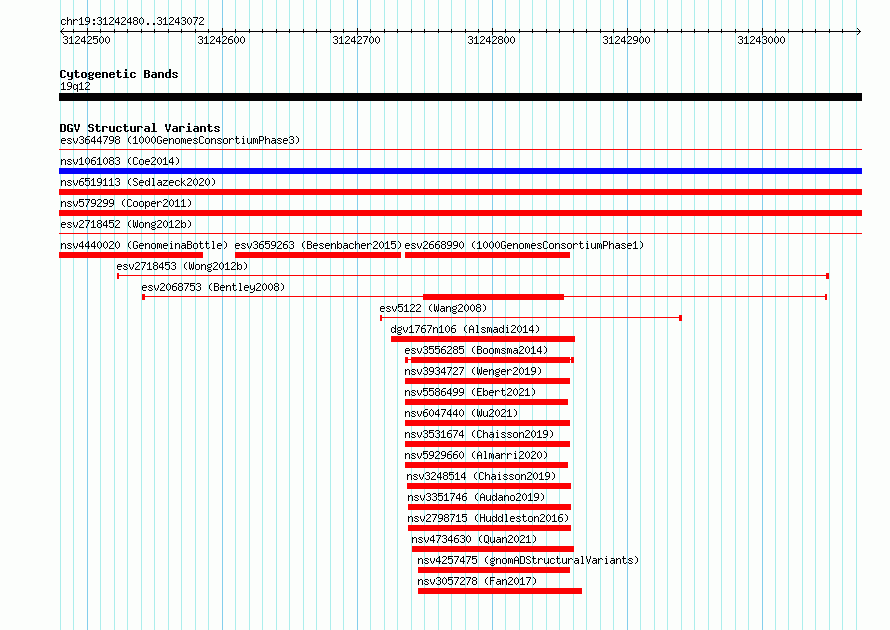
Task: Click the 19q12 band label
Action: pyautogui.click(x=75, y=86)
